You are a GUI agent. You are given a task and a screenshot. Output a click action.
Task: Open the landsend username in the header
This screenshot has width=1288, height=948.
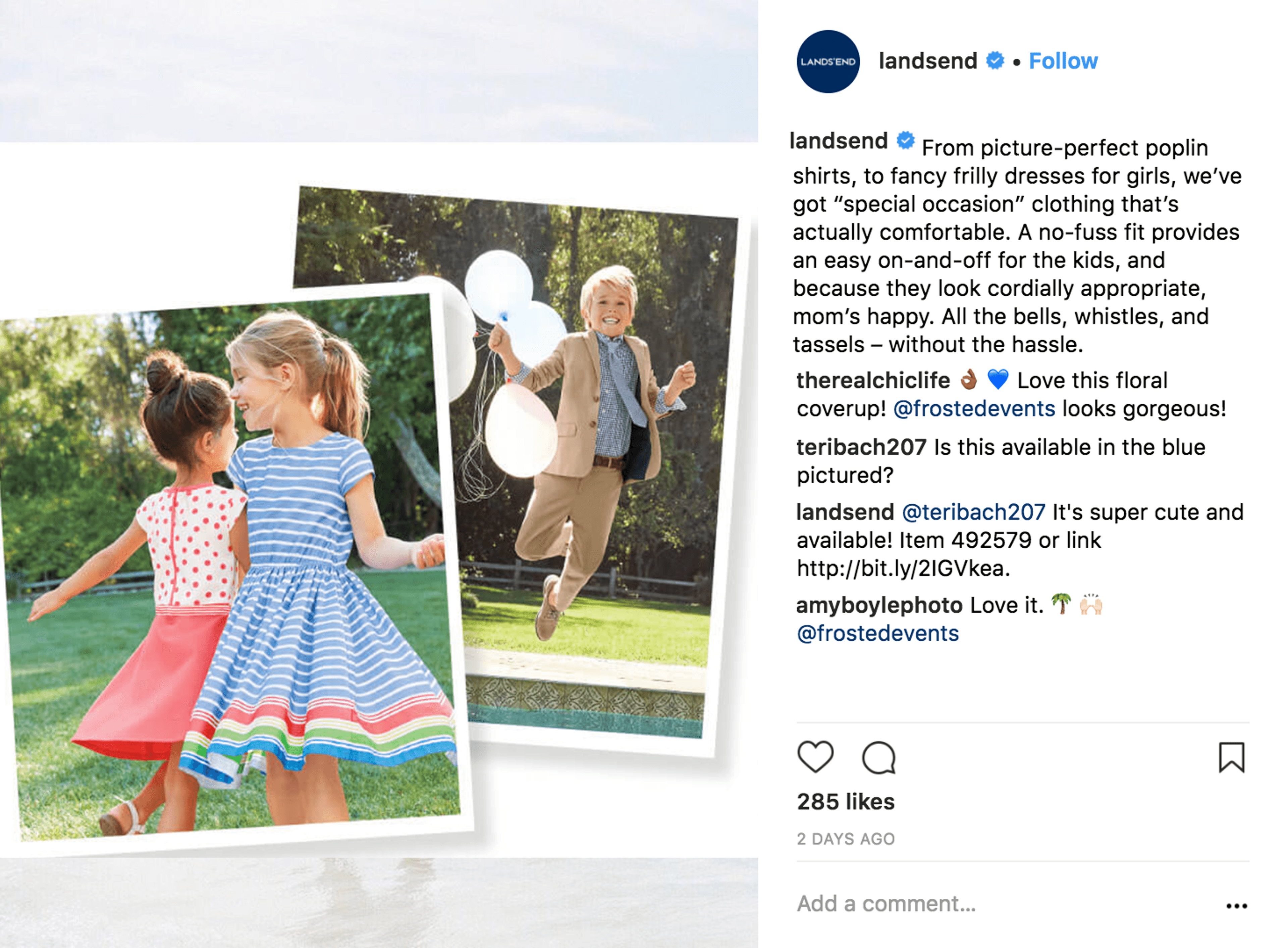pyautogui.click(x=928, y=61)
